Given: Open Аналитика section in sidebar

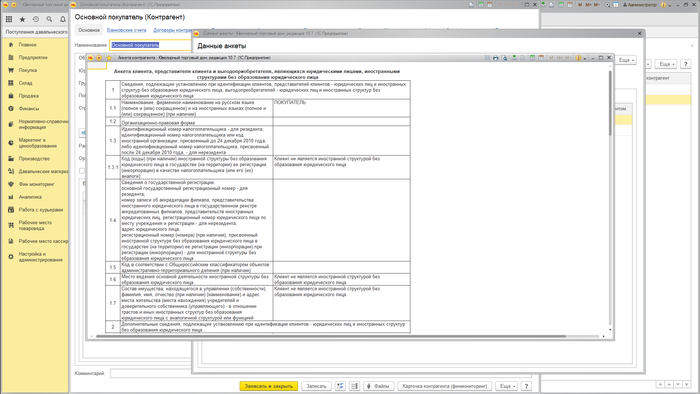Looking at the screenshot, I should click(30, 197).
